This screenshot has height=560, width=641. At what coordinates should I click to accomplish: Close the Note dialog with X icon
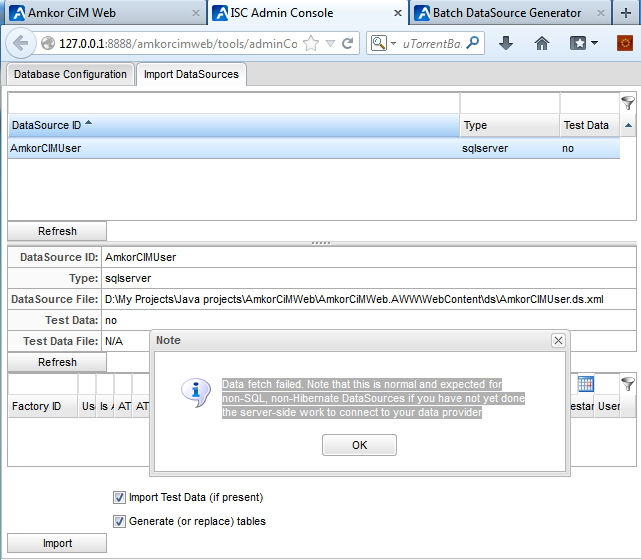(x=558, y=341)
